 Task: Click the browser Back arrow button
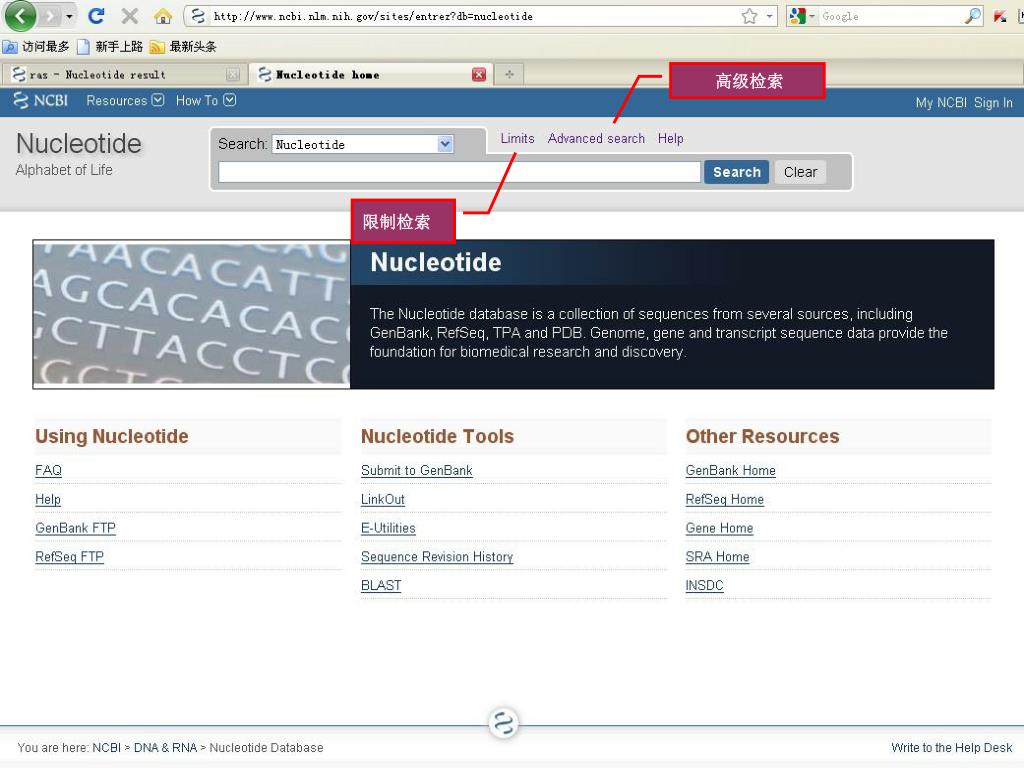(20, 16)
